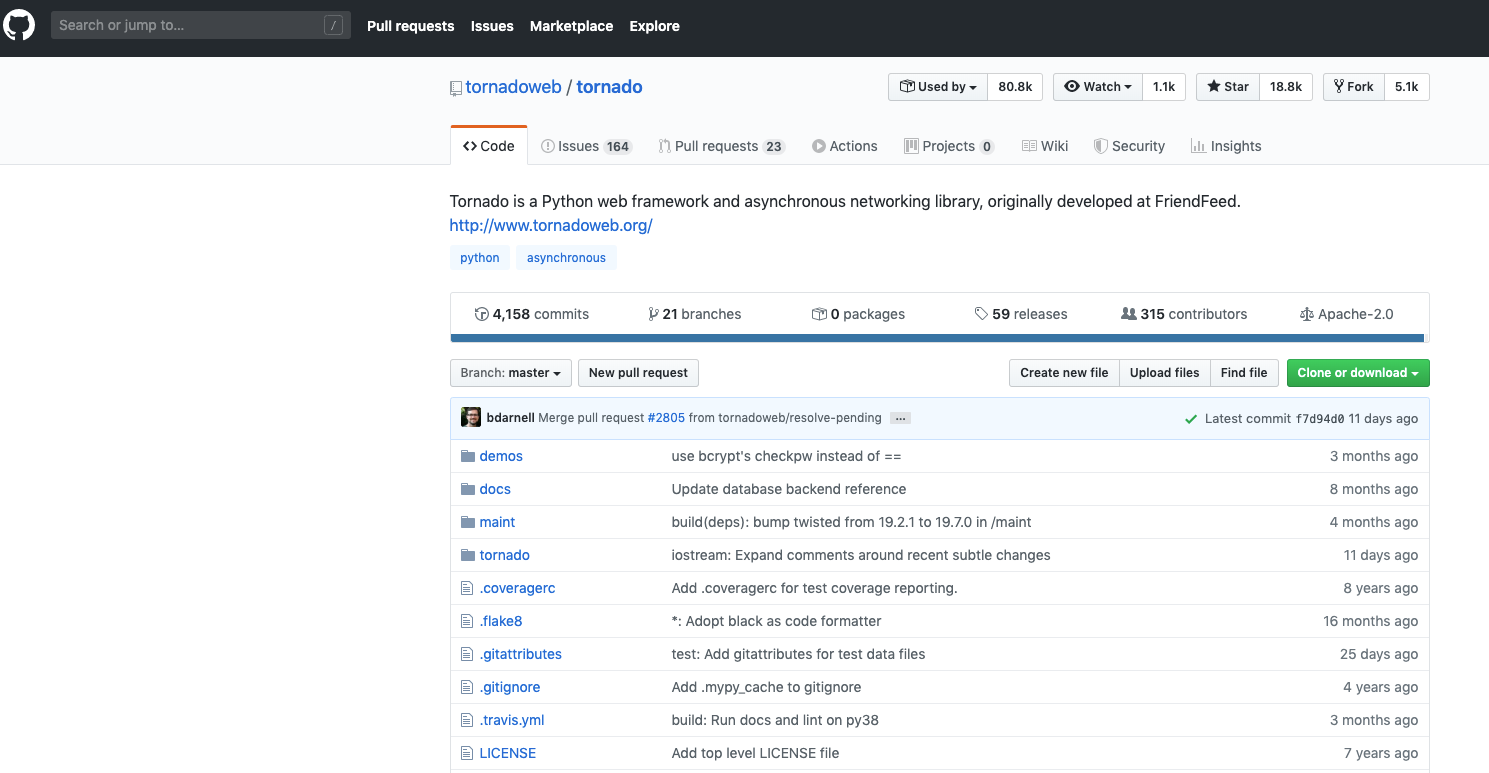
Task: Switch to the Code tab
Action: click(489, 146)
